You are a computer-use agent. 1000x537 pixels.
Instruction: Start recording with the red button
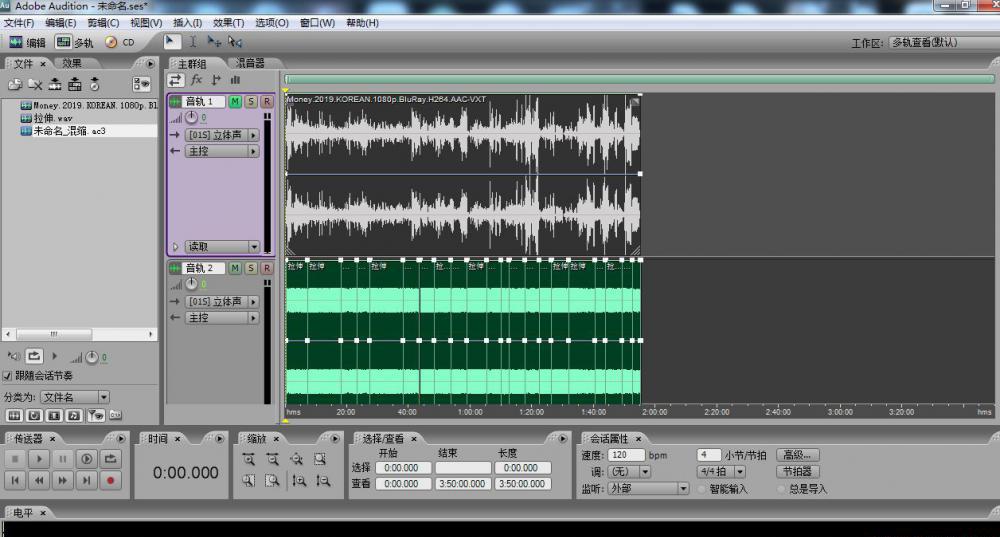click(110, 480)
